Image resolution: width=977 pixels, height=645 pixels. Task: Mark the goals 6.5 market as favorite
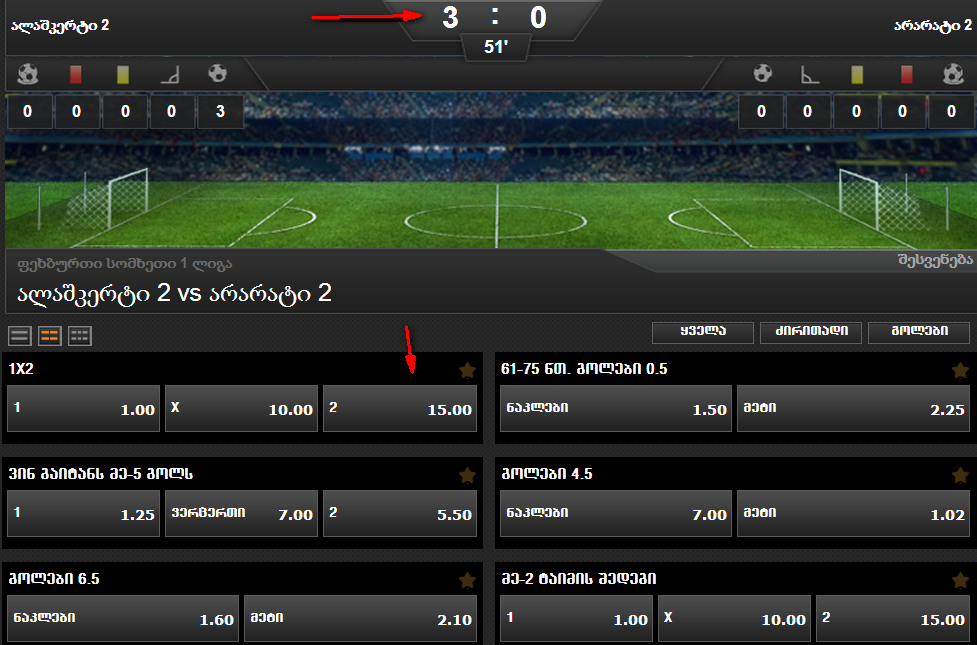pos(467,581)
